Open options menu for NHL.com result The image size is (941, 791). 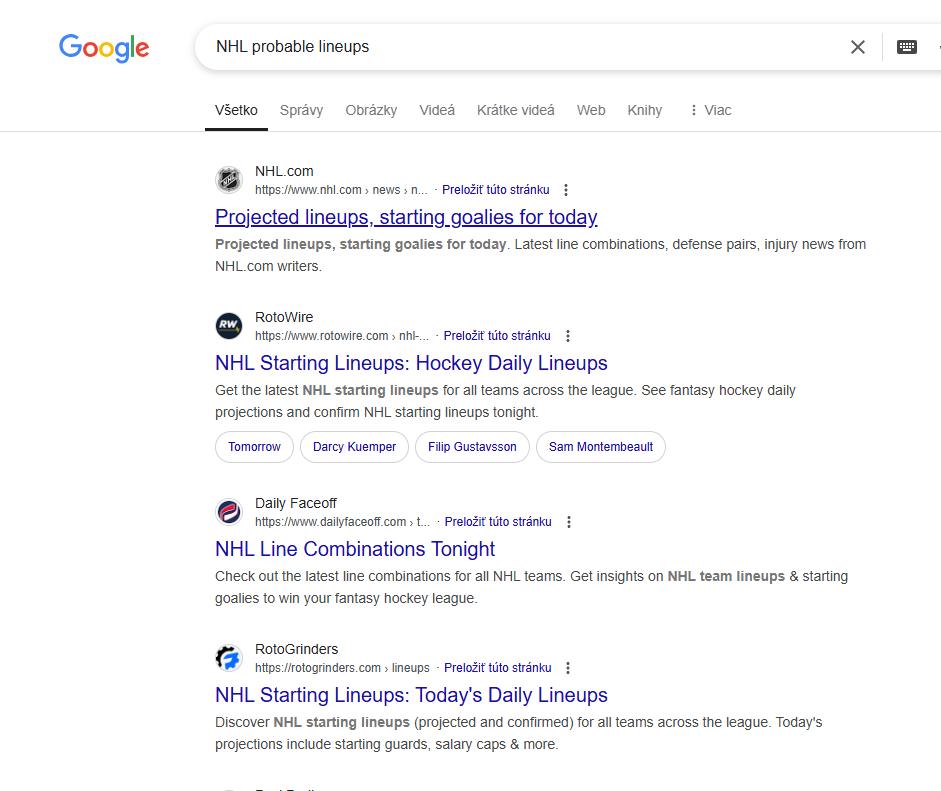(566, 190)
